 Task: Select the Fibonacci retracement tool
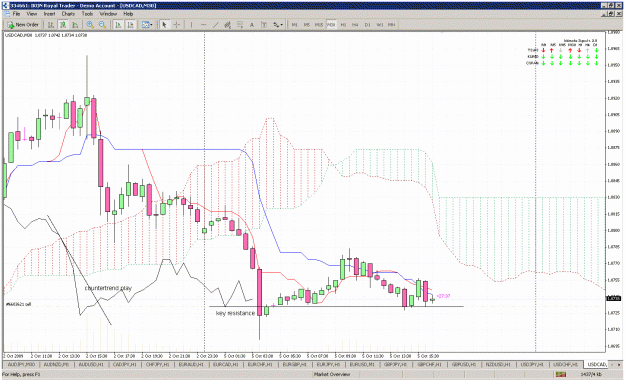(x=240, y=25)
